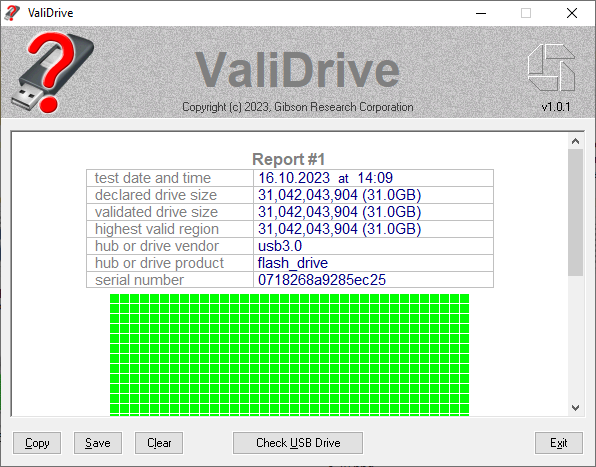
Task: Clear the report with Clear button
Action: tap(159, 443)
